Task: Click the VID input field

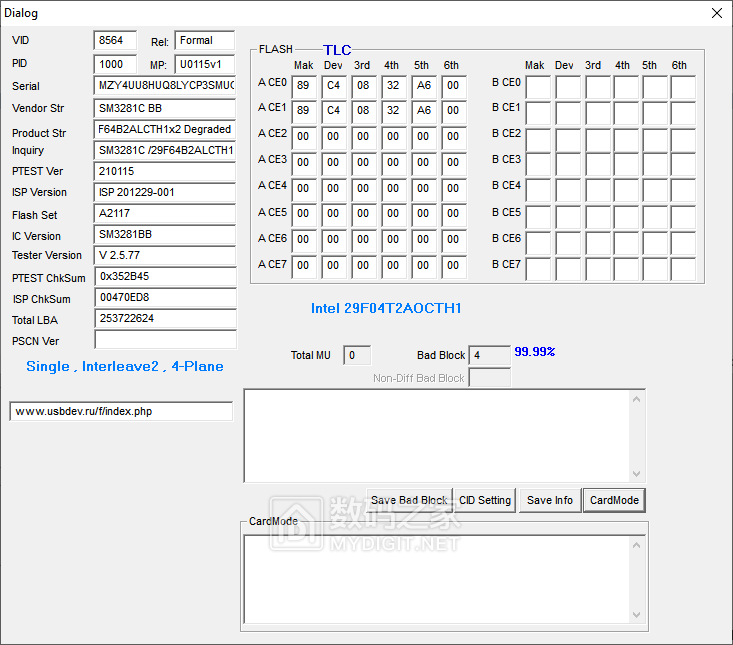Action: coord(115,40)
